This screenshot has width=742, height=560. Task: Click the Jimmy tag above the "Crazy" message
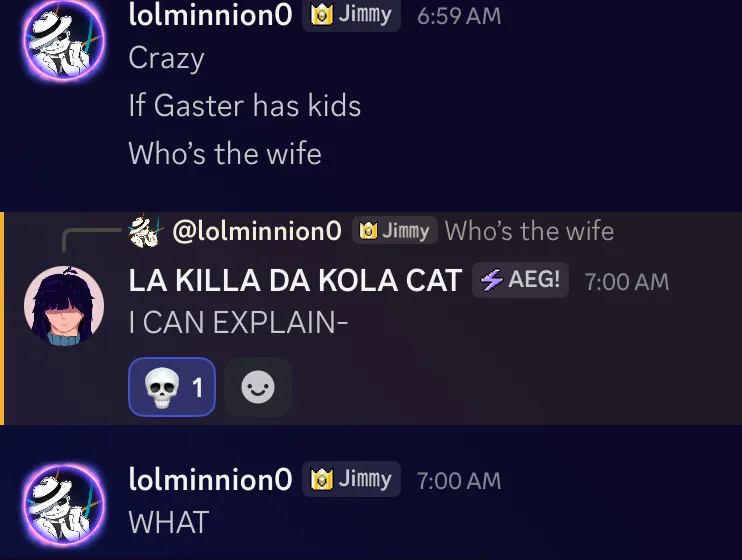(351, 16)
